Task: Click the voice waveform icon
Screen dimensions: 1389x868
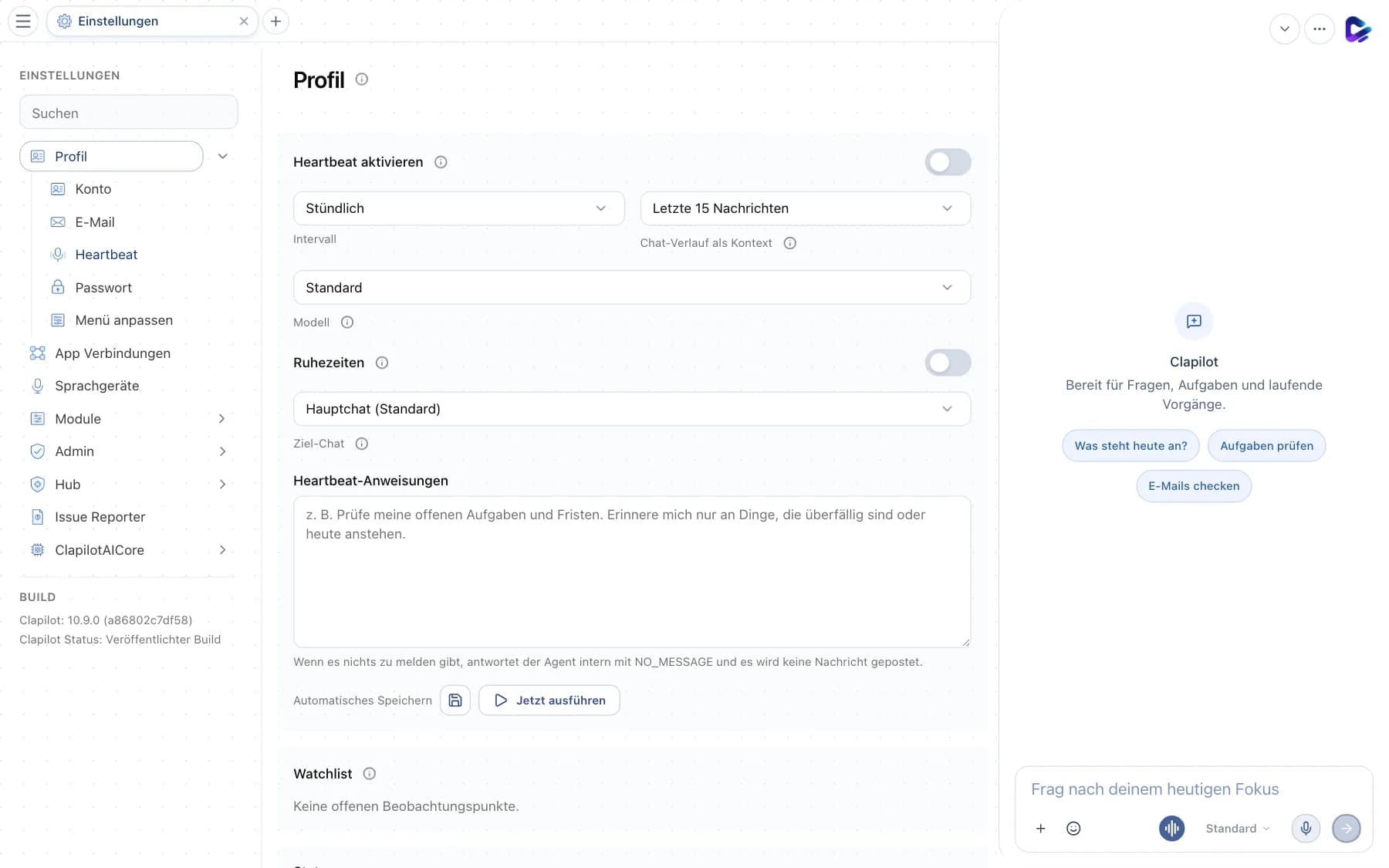Action: (1171, 828)
